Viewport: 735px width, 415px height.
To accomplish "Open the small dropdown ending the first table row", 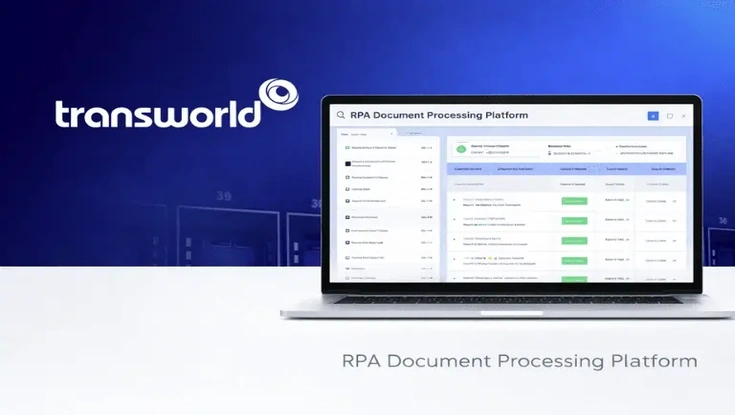I will [x=675, y=201].
